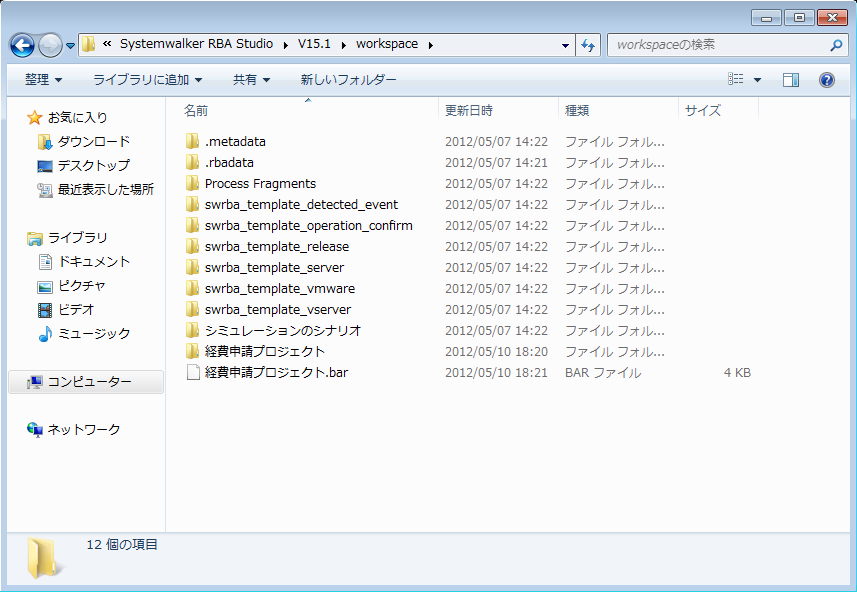Click the folder icon of swrba_template_operation_confirm
857x592 pixels.
tap(192, 225)
